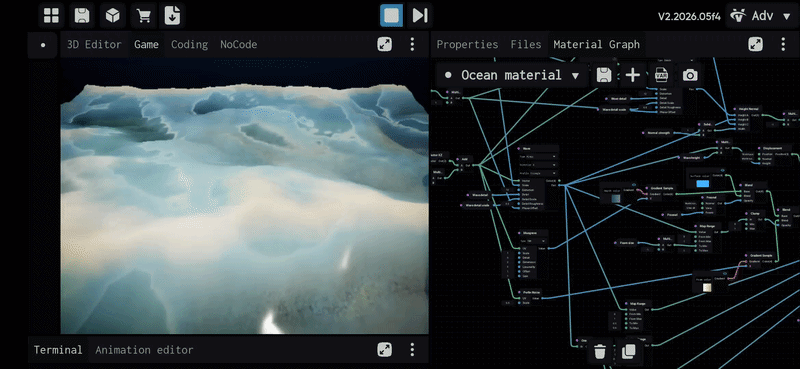This screenshot has height=369, width=800.
Task: Maximize the Material Graph panel
Action: 756,44
